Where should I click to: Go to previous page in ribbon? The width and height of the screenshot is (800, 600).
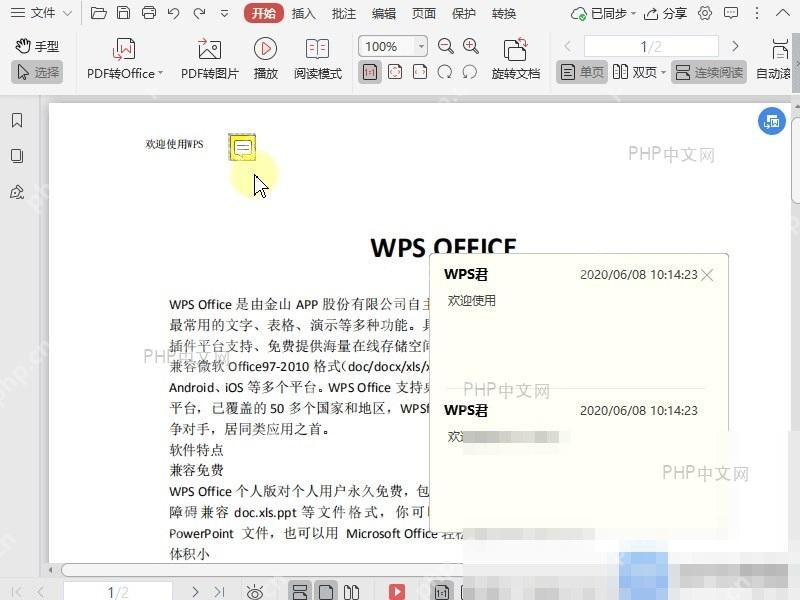click(567, 46)
